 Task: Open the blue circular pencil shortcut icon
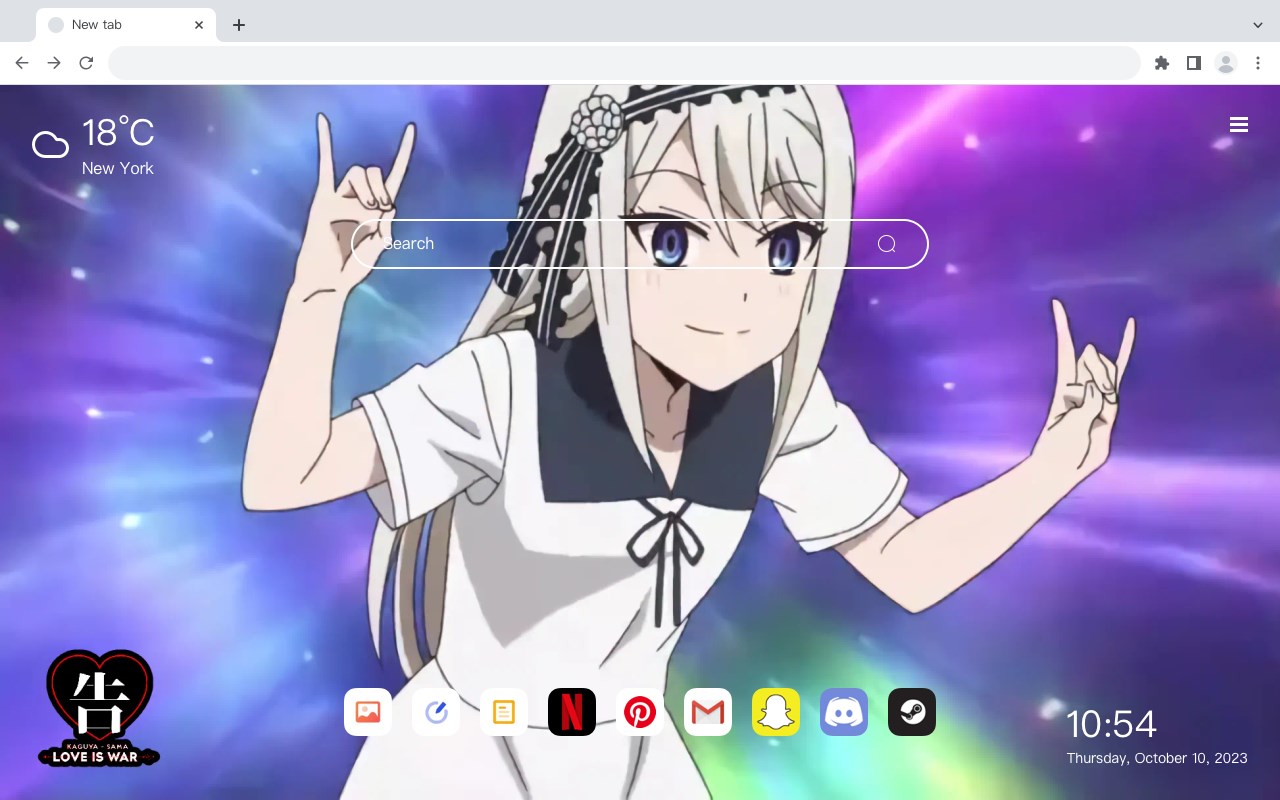(x=436, y=712)
